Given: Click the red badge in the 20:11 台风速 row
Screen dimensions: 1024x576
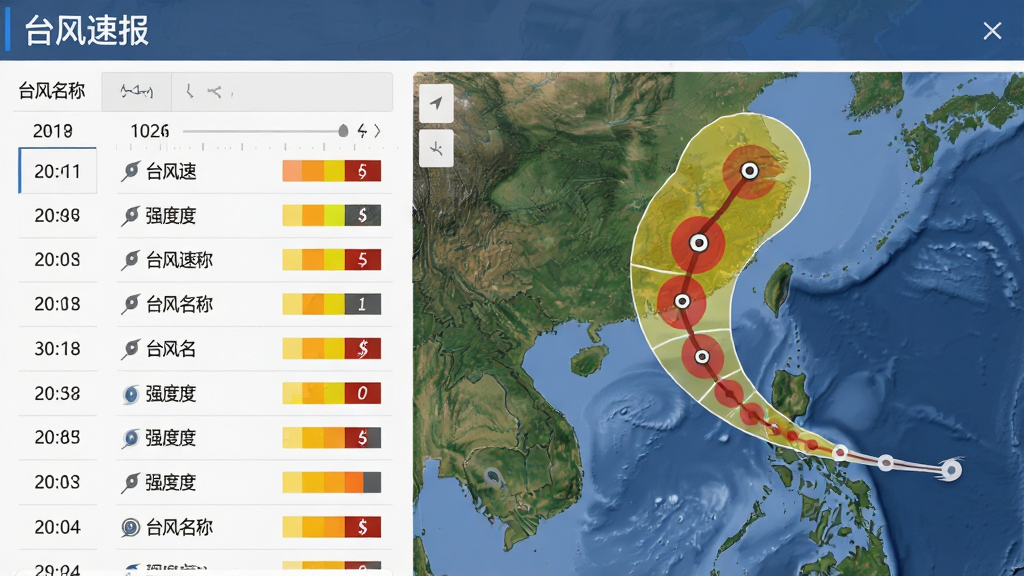Looking at the screenshot, I should pos(362,171).
